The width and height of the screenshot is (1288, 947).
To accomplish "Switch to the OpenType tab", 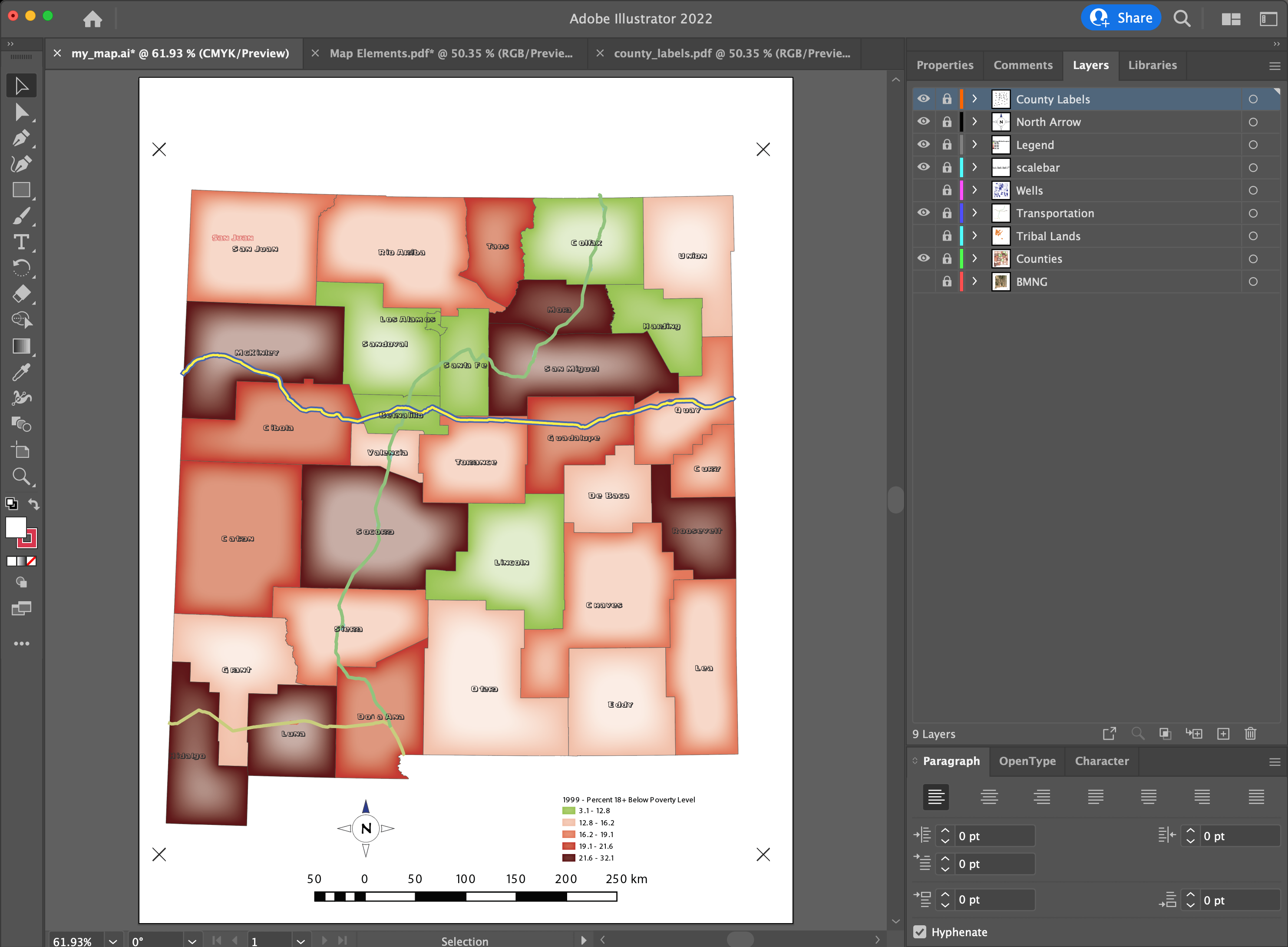I will coord(1027,761).
